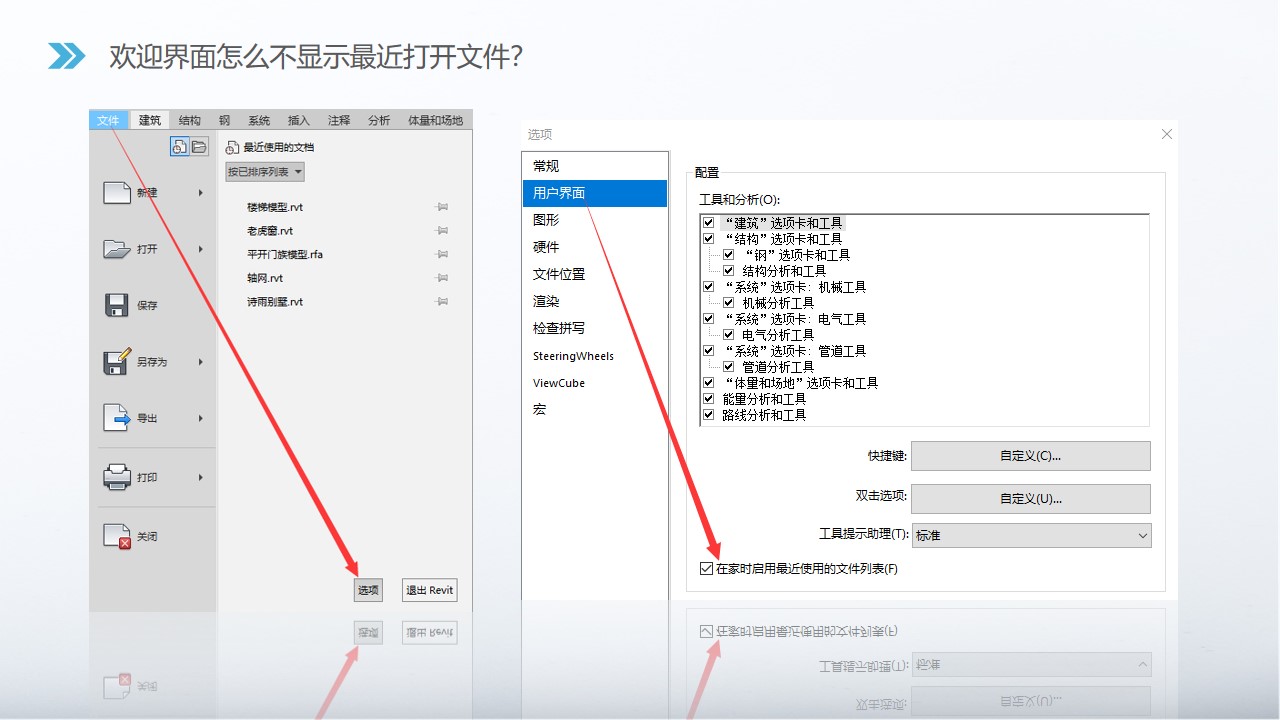Open recent file 楼梯模型.rvt
The height and width of the screenshot is (720, 1280).
click(x=275, y=207)
